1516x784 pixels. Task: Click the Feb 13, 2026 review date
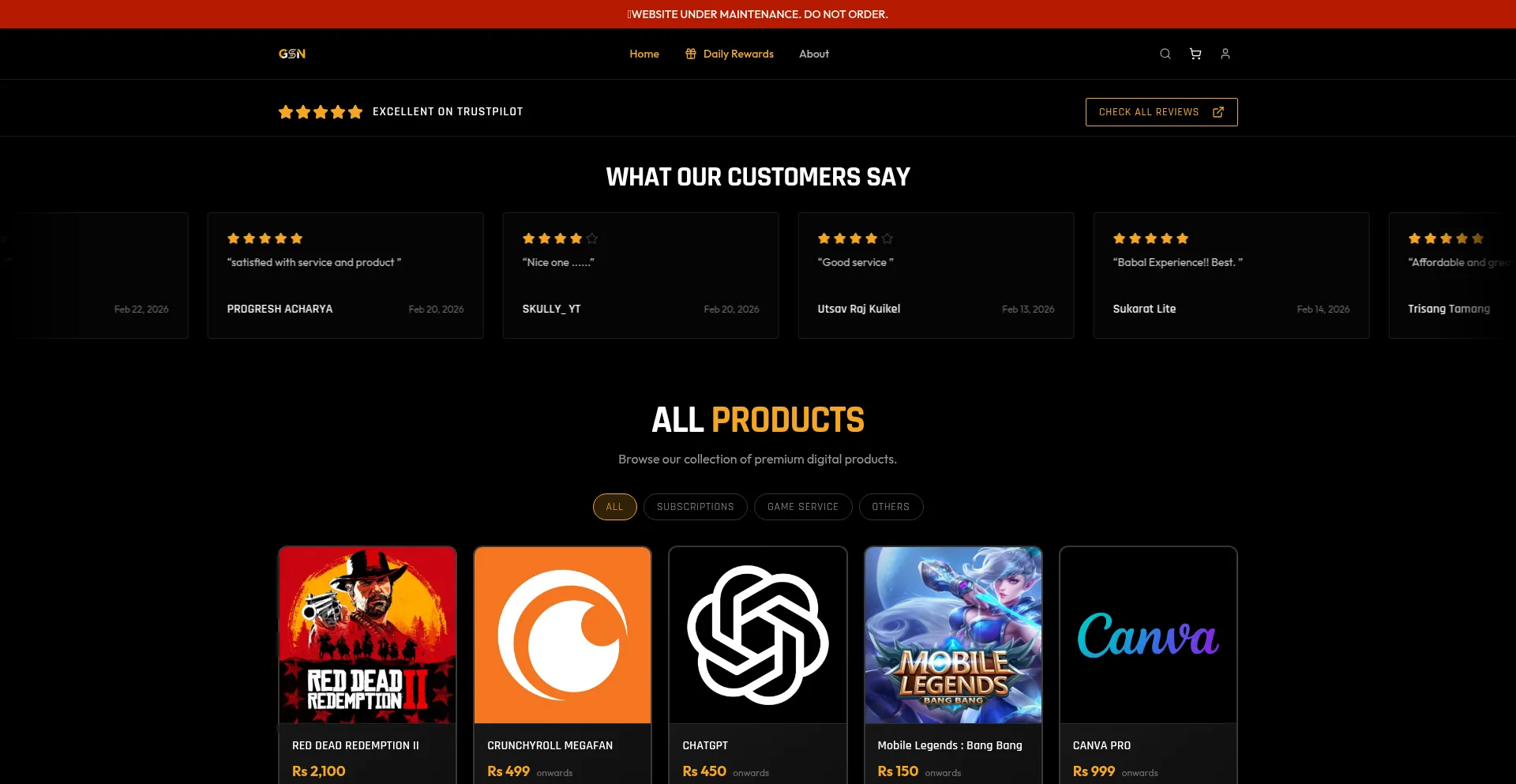coord(1028,309)
